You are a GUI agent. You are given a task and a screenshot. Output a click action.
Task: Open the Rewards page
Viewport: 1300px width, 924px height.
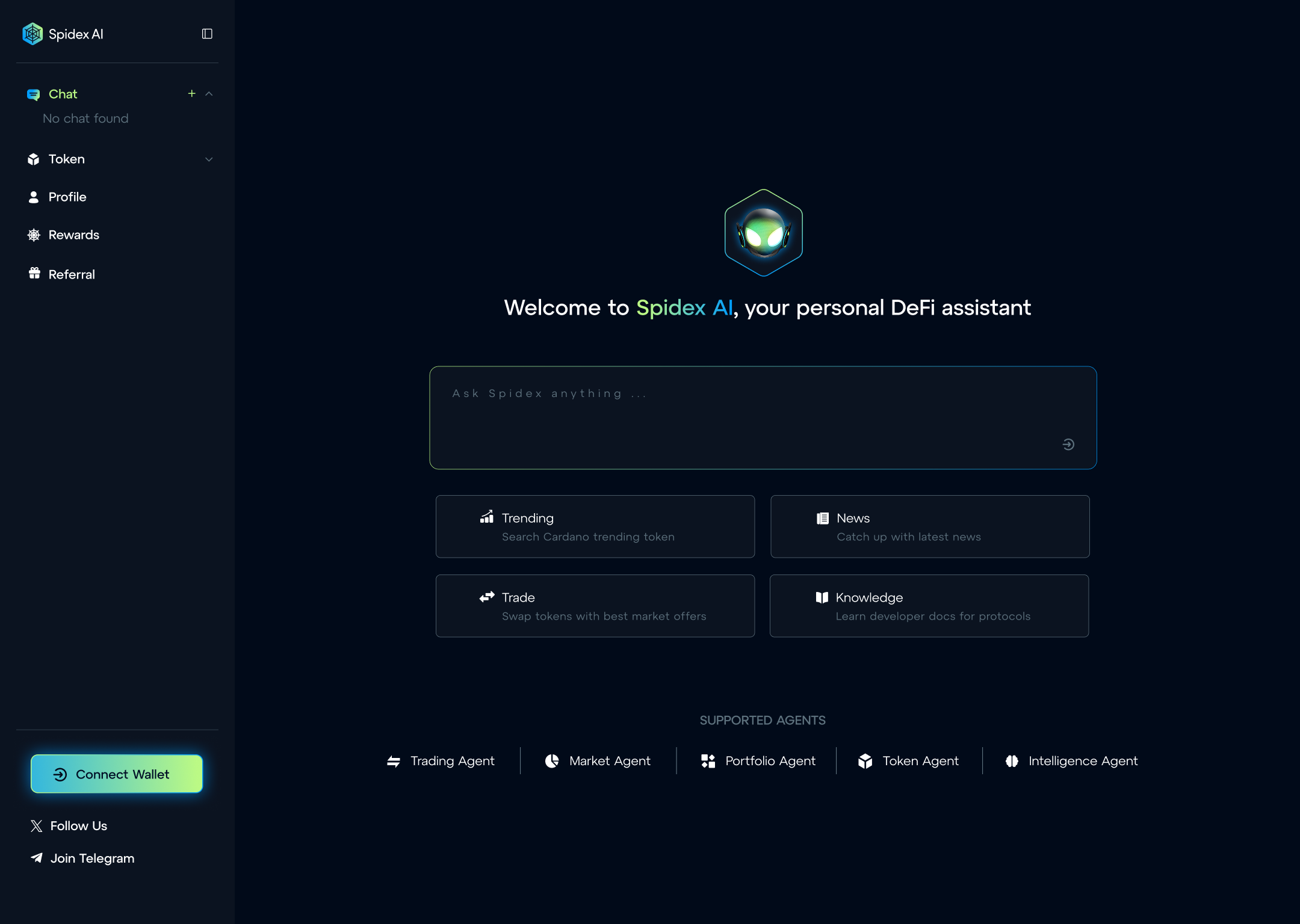pos(73,235)
